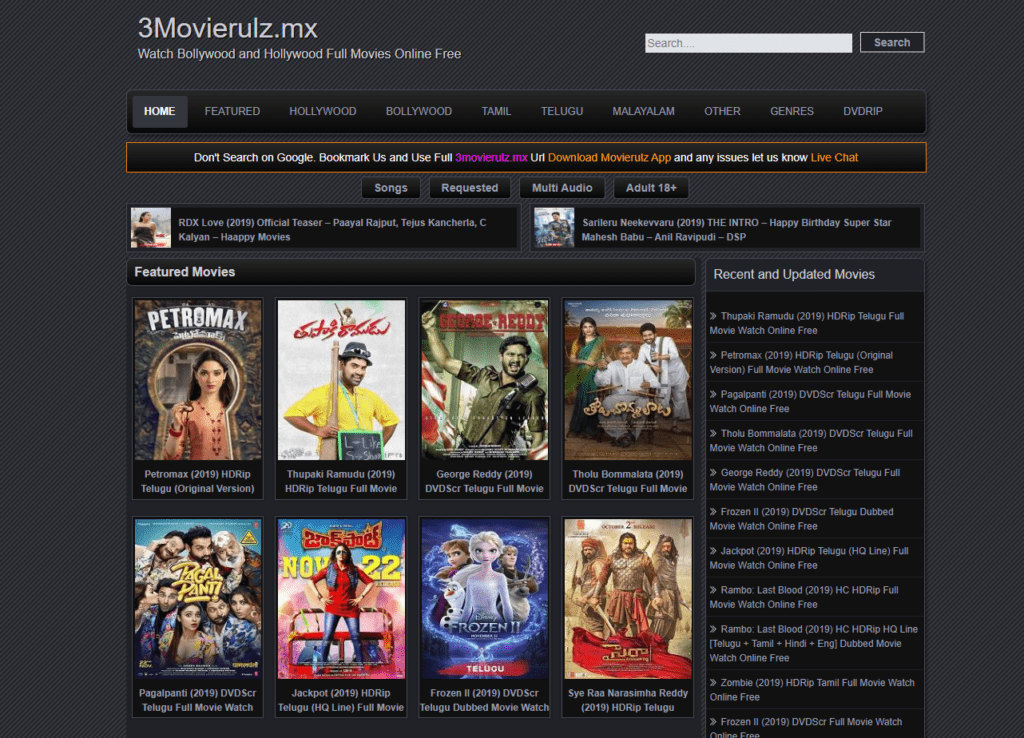Open the Tholu Bommalata movie poster
This screenshot has height=738, width=1024.
(x=628, y=380)
